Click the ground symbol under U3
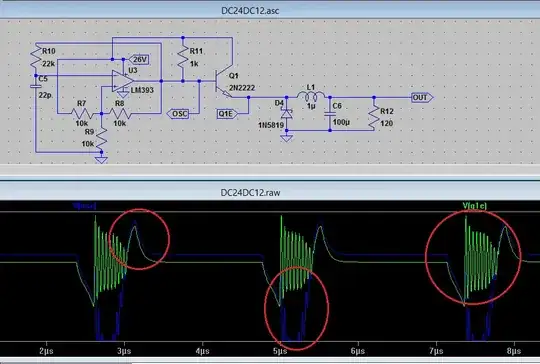The image size is (540, 364). (123, 95)
